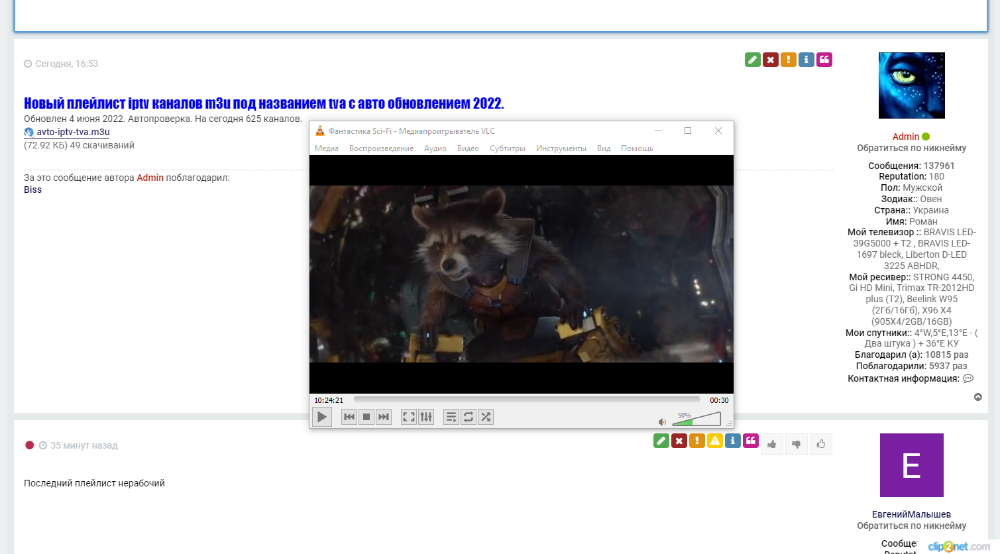The height and width of the screenshot is (554, 1000).
Task: Open Biss user profile link
Action: pos(33,190)
